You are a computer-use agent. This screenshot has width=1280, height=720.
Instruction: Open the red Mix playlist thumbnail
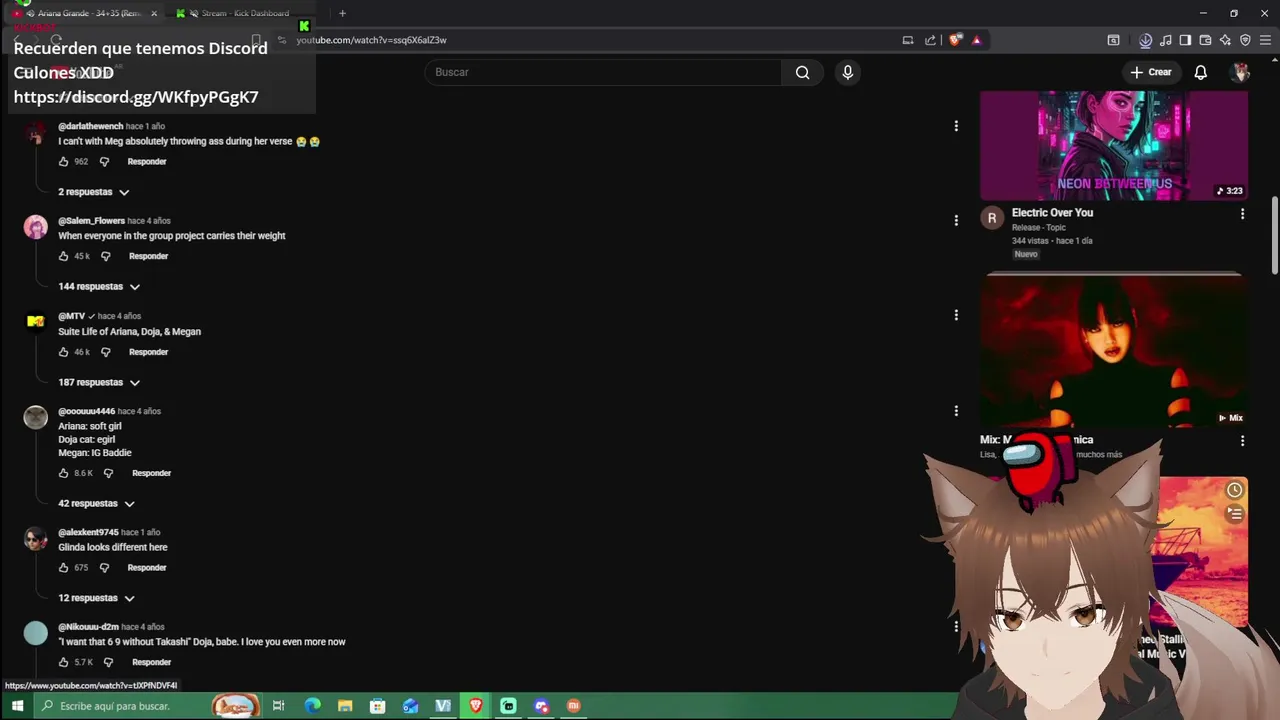tap(1114, 352)
